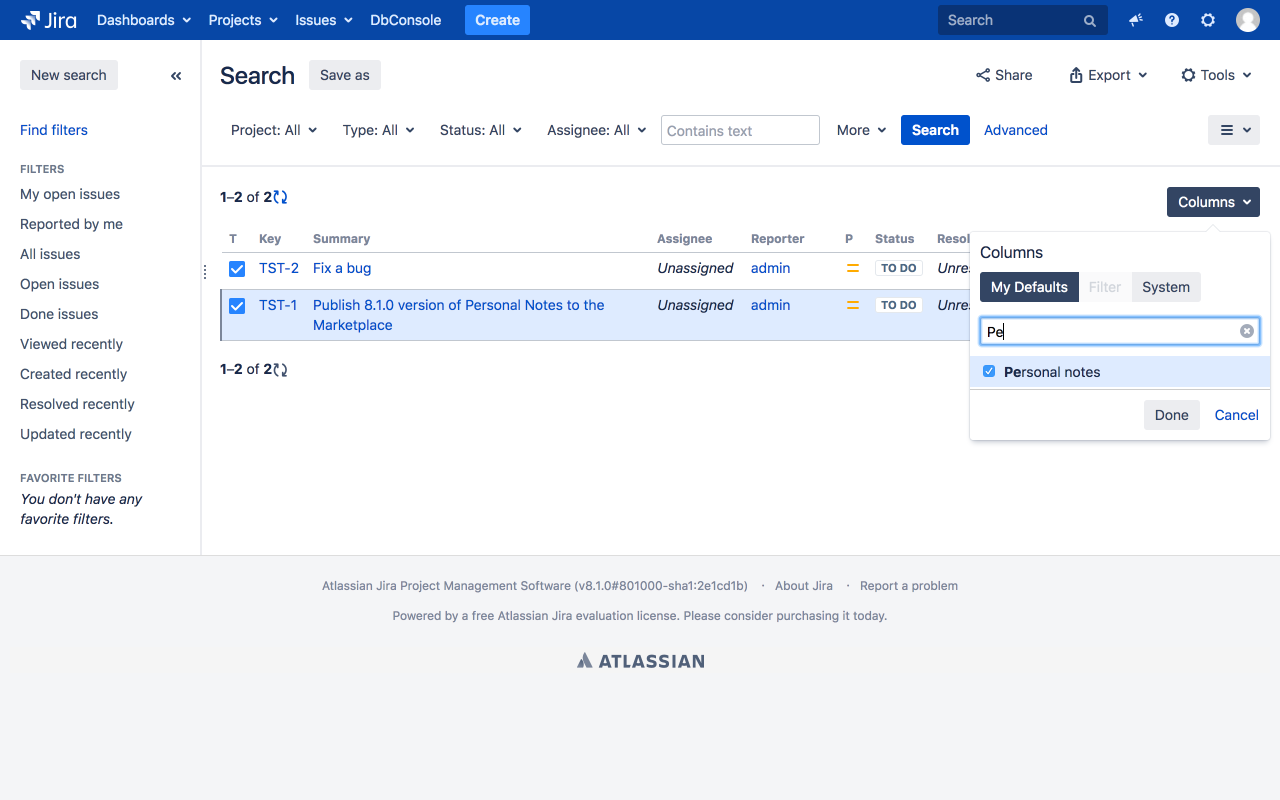
Task: Click priority icon of TST-1
Action: point(853,305)
